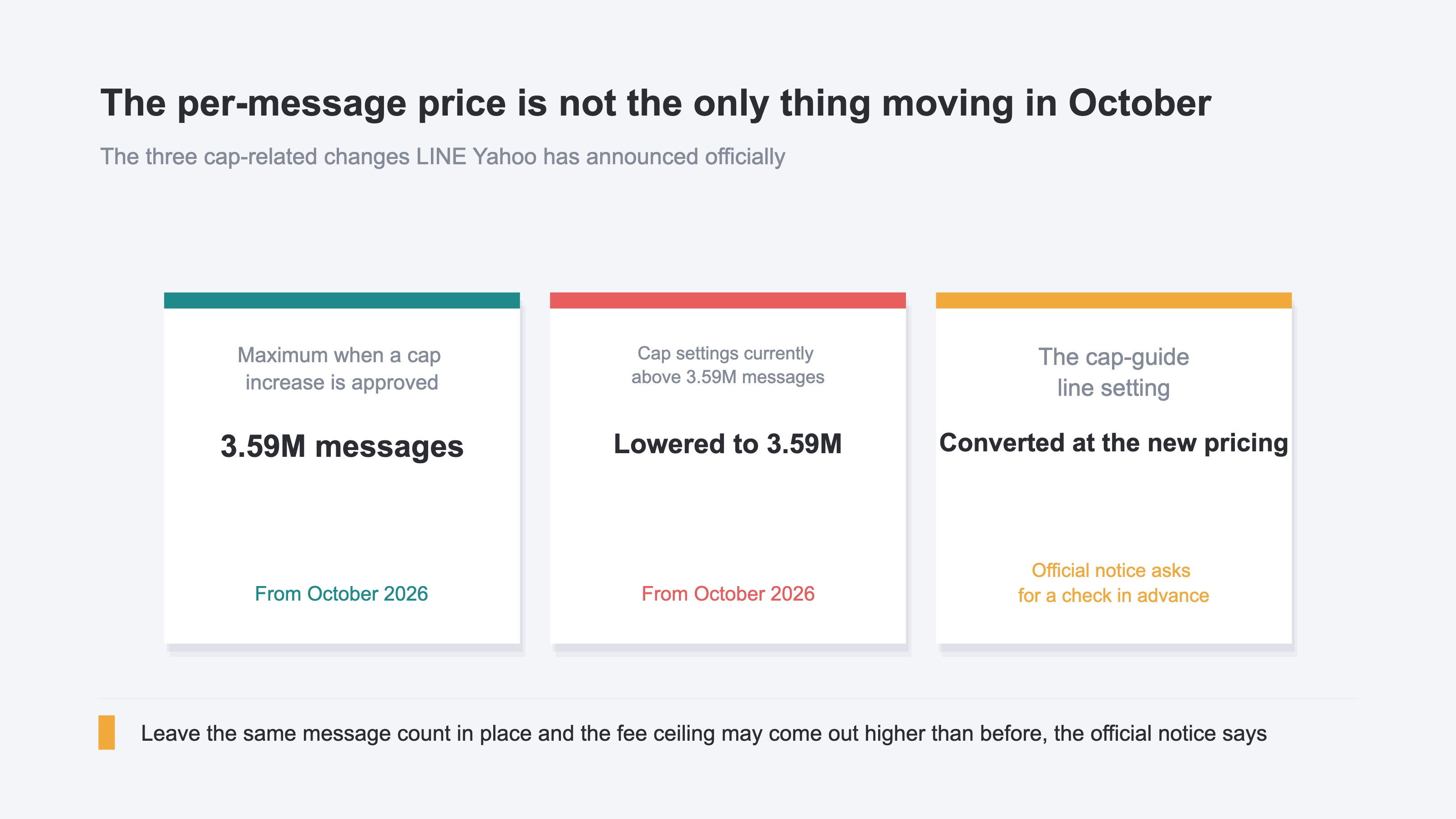Click the slide title about October pricing
This screenshot has height=819, width=1456.
tap(656, 103)
